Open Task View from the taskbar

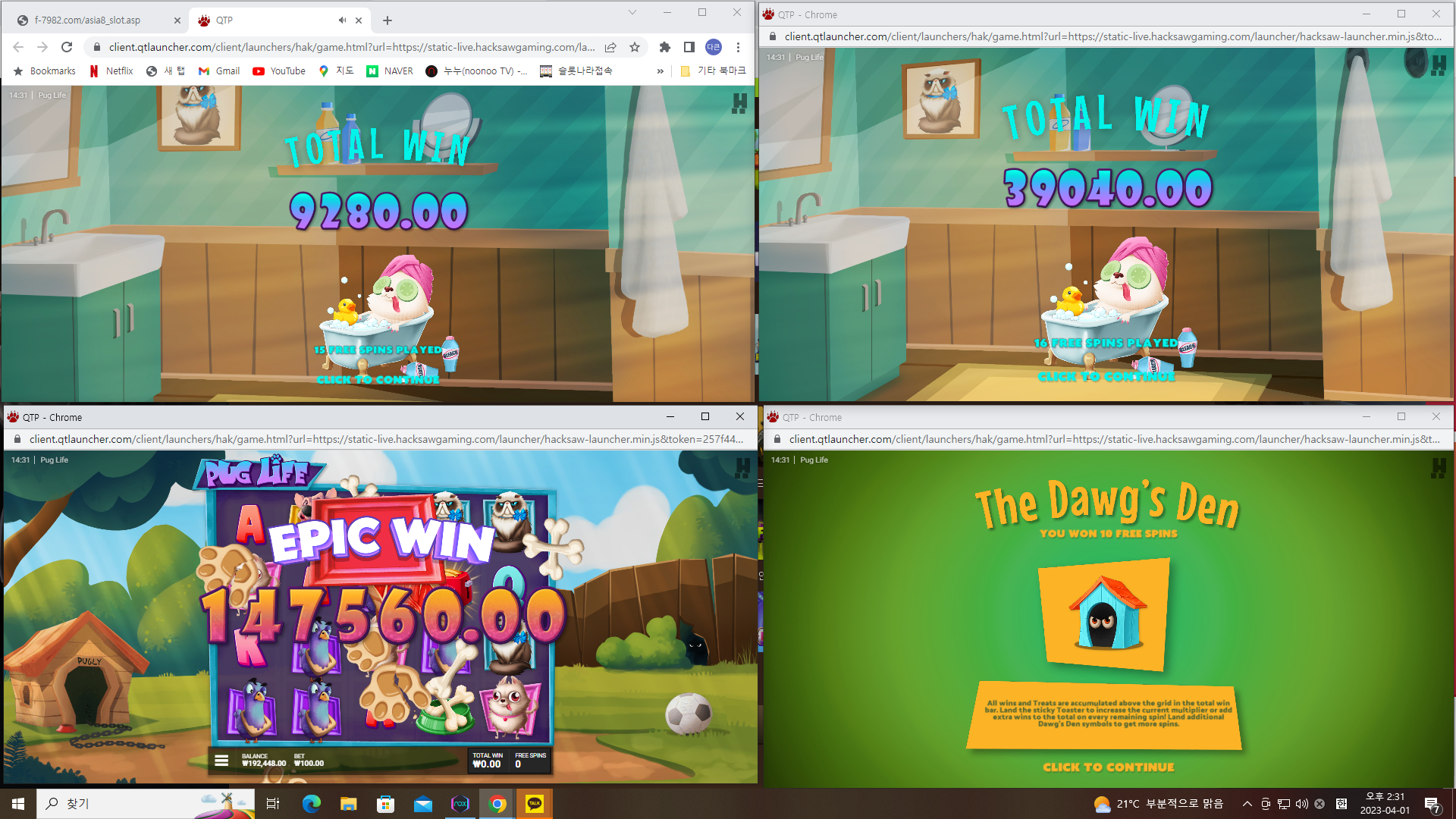tap(273, 804)
